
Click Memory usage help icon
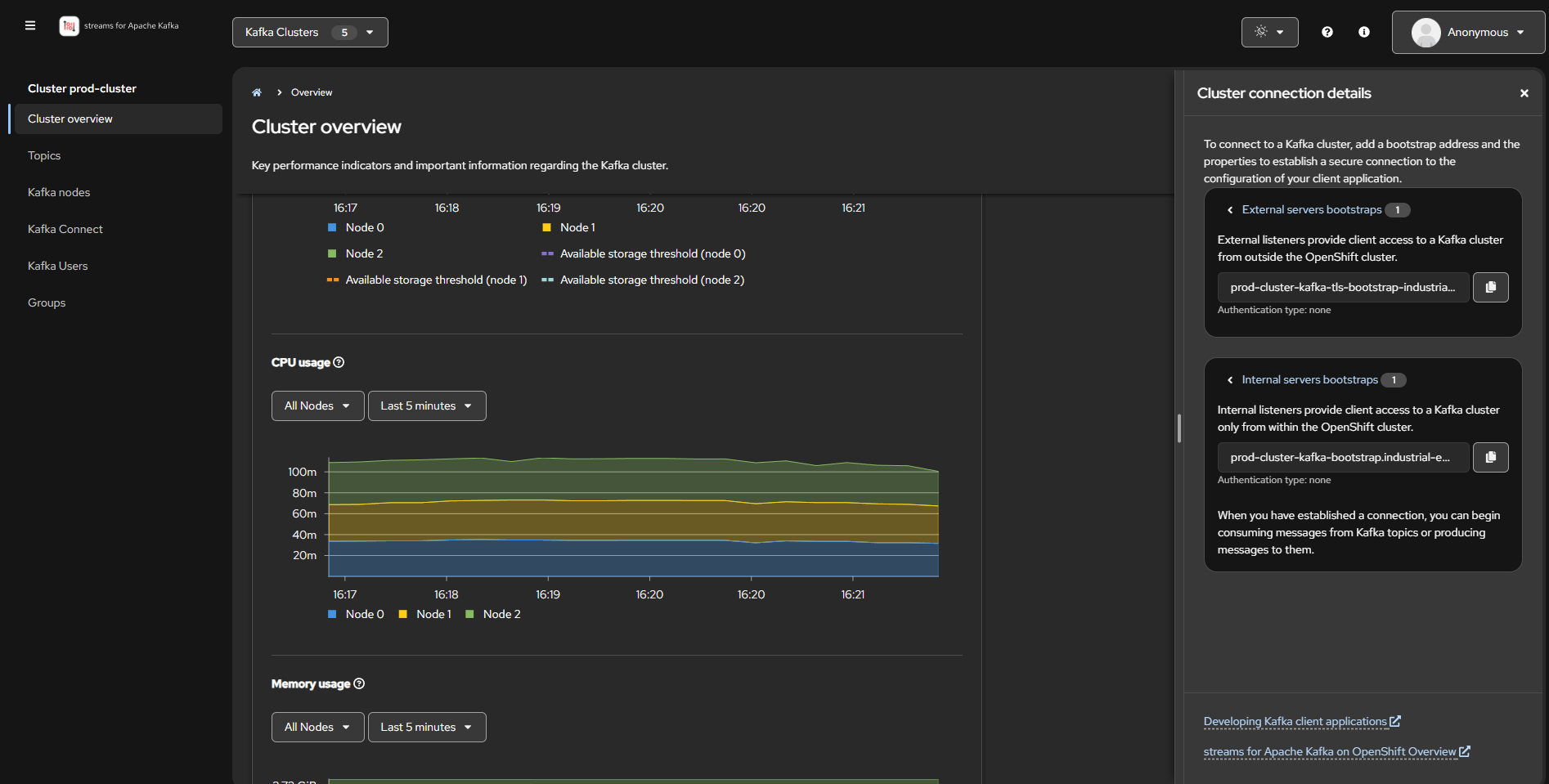pyautogui.click(x=359, y=683)
